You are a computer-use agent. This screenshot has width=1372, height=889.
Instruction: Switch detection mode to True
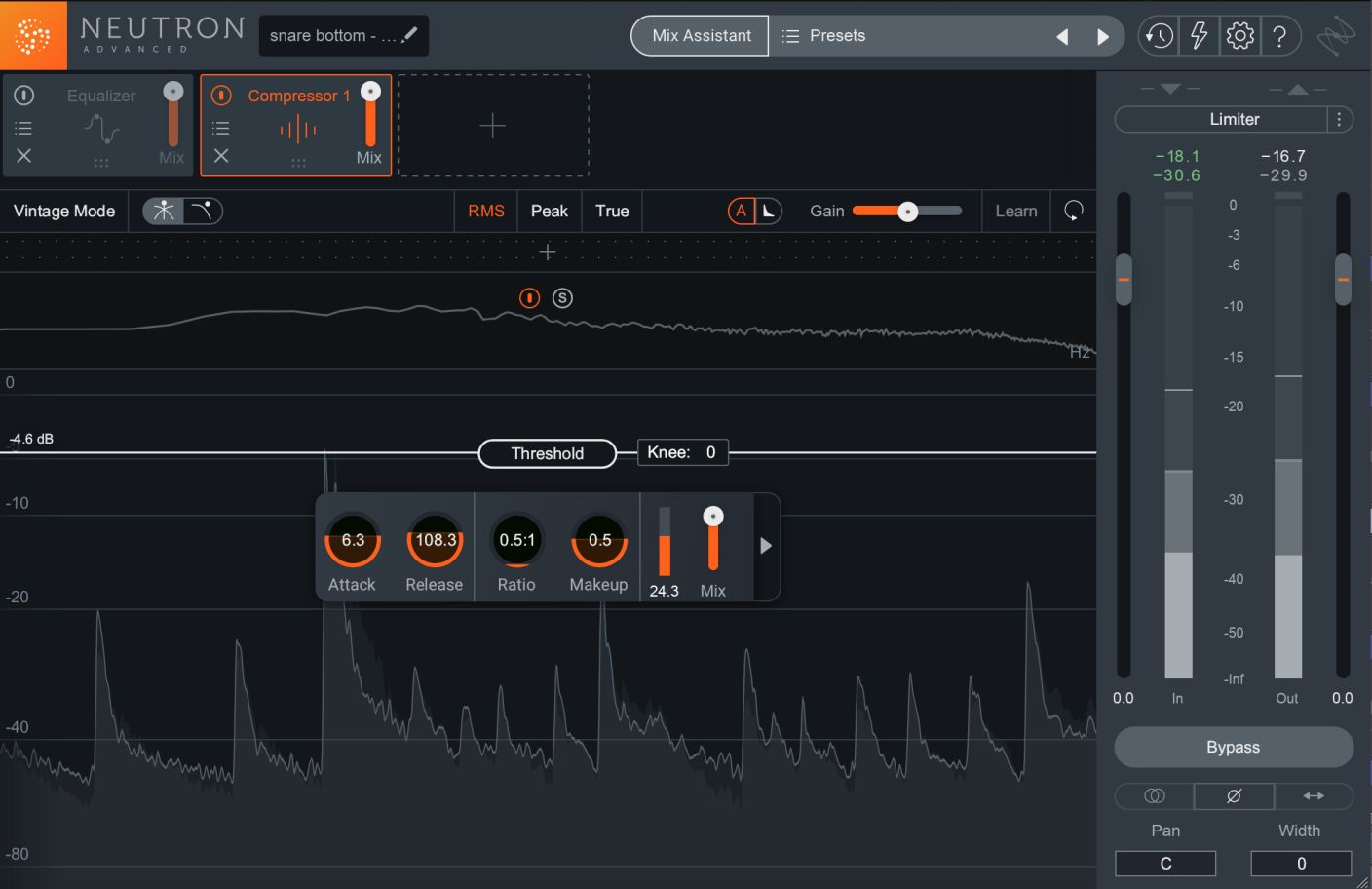tap(612, 211)
